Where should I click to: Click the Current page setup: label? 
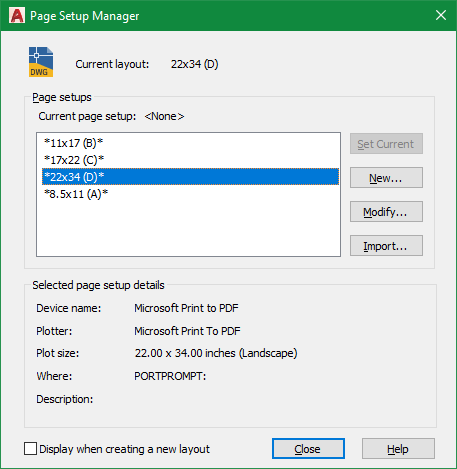[x=87, y=116]
